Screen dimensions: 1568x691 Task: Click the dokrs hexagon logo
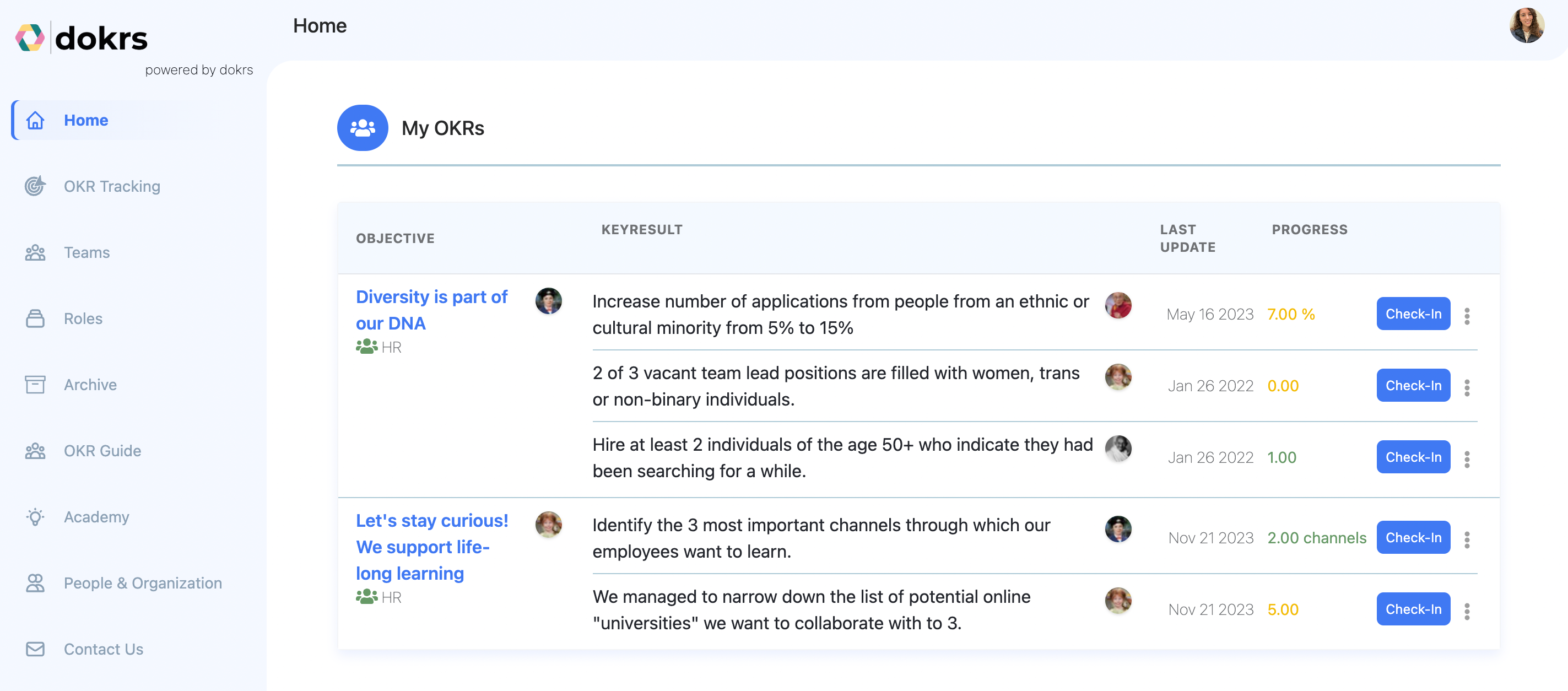tap(30, 38)
